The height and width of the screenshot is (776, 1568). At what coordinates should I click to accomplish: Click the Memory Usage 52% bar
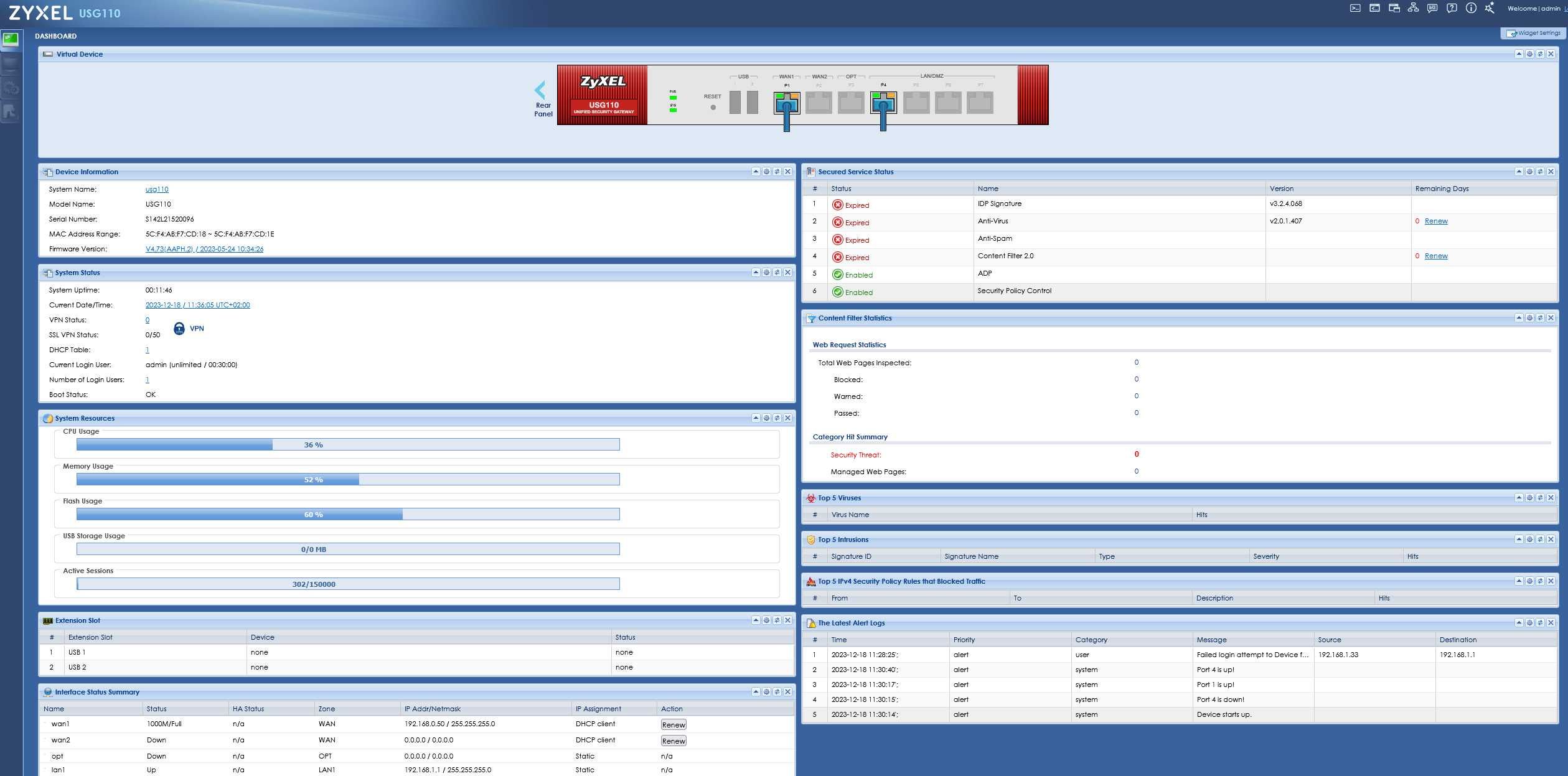click(348, 479)
